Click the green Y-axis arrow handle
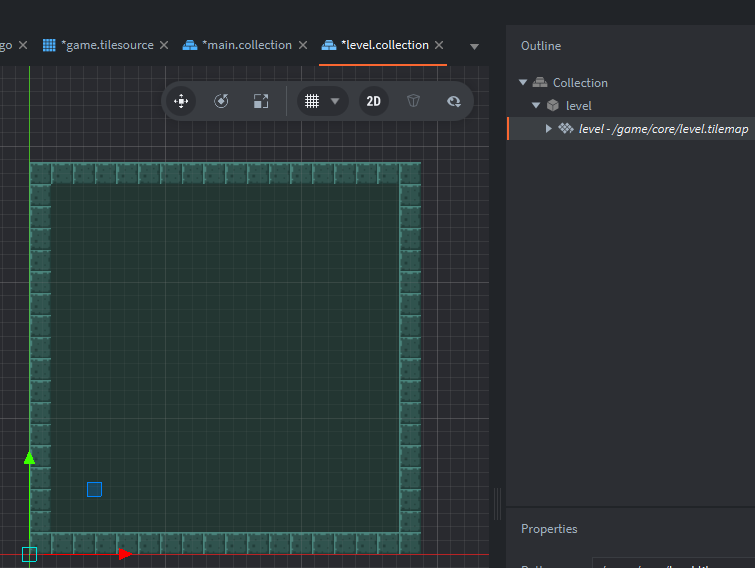 pyautogui.click(x=29, y=458)
